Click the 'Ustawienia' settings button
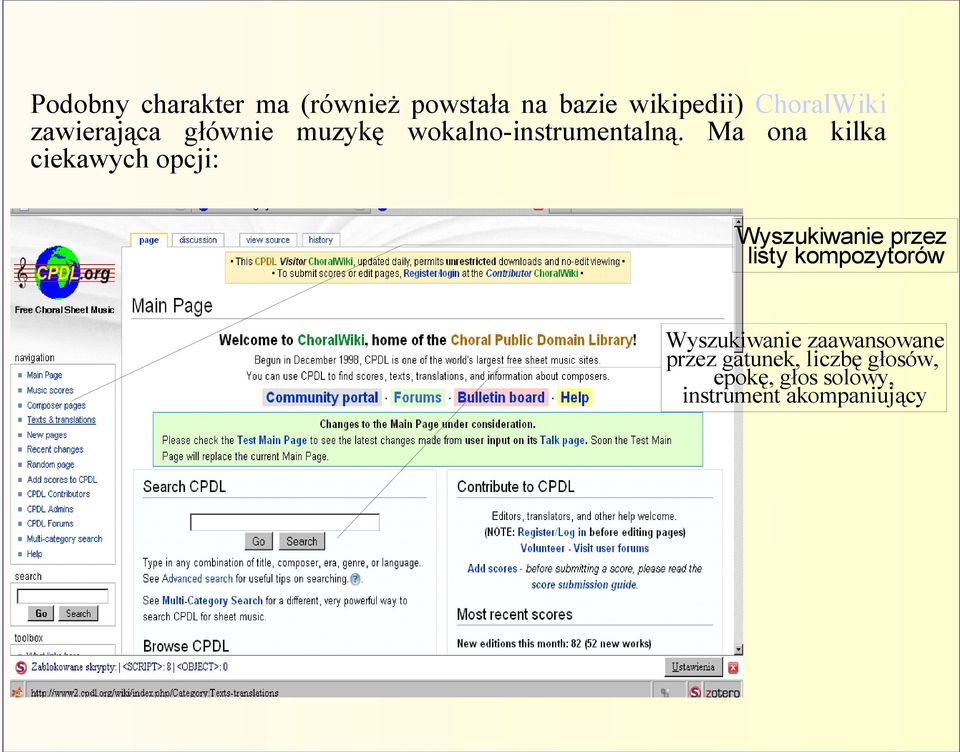The height and width of the screenshot is (752, 960). coord(693,667)
